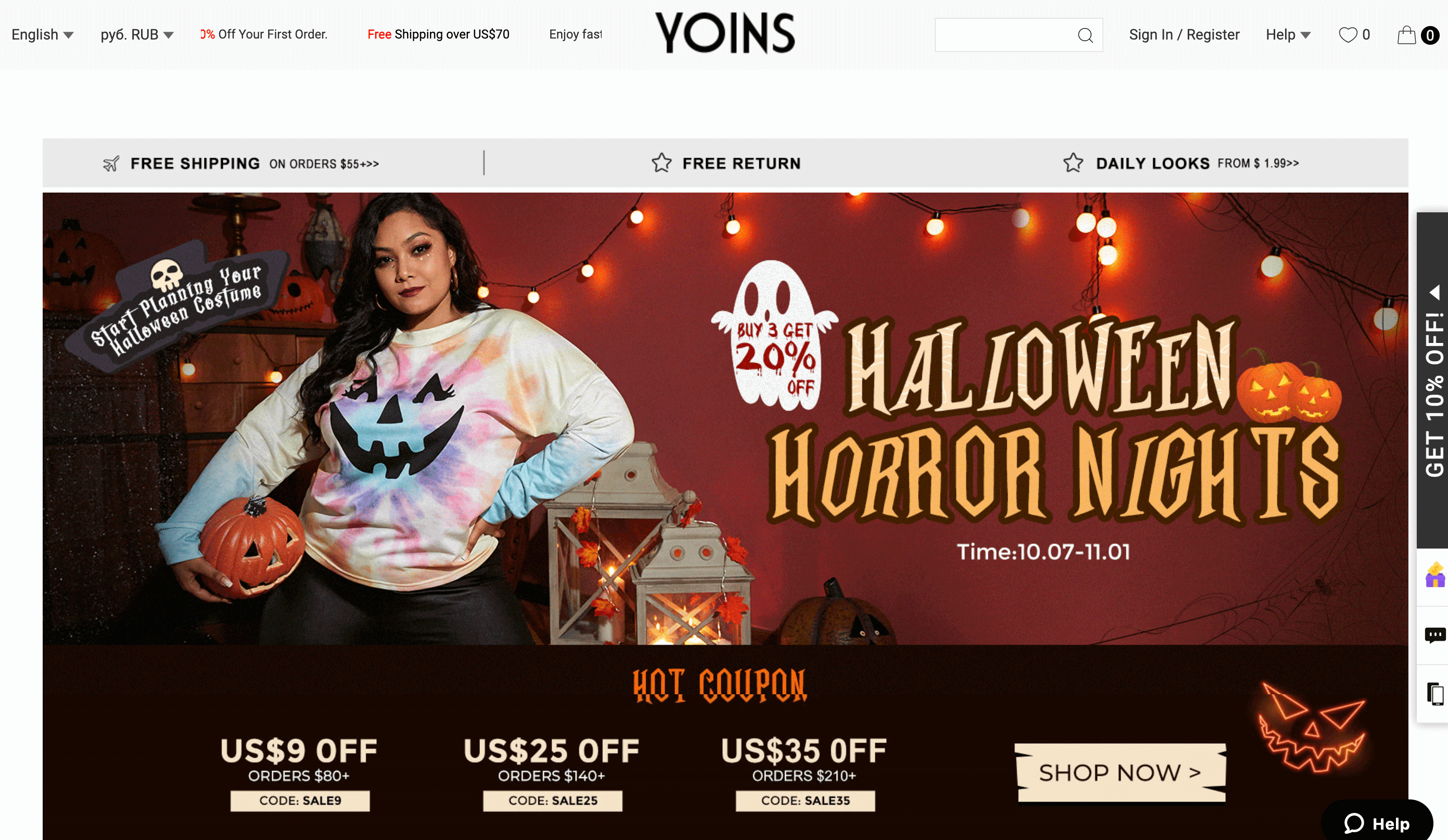
Task: Click the star icon beside Free Return
Action: 662,163
